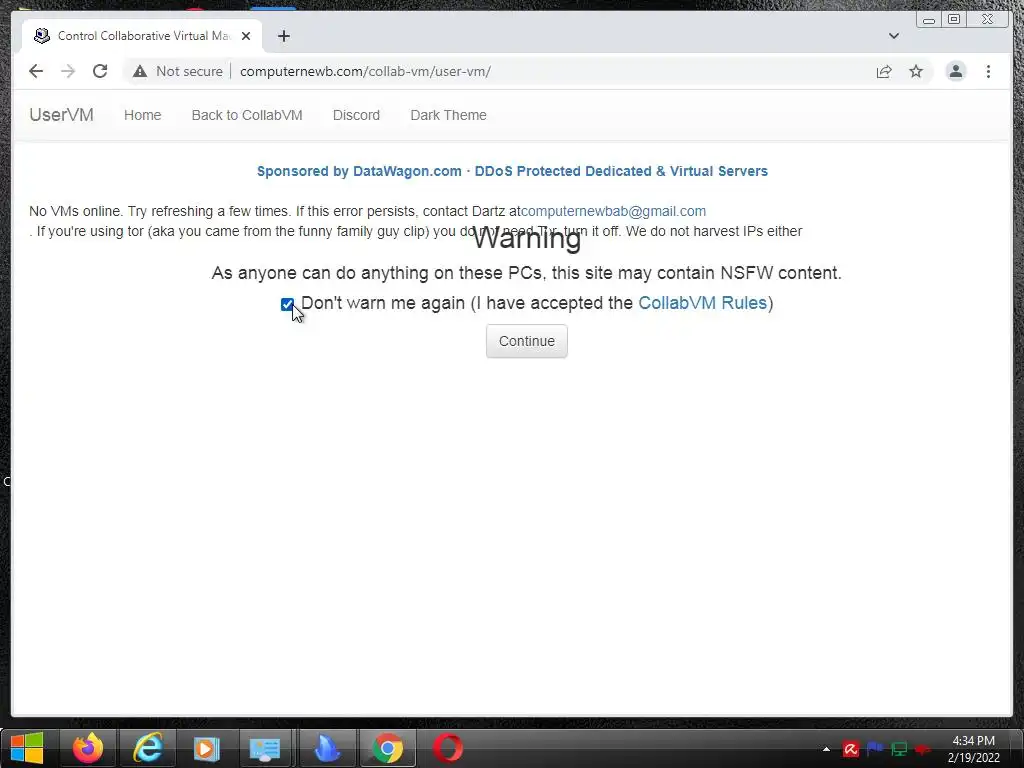Switch to Chrome in the taskbar
The width and height of the screenshot is (1024, 768).
[x=387, y=748]
